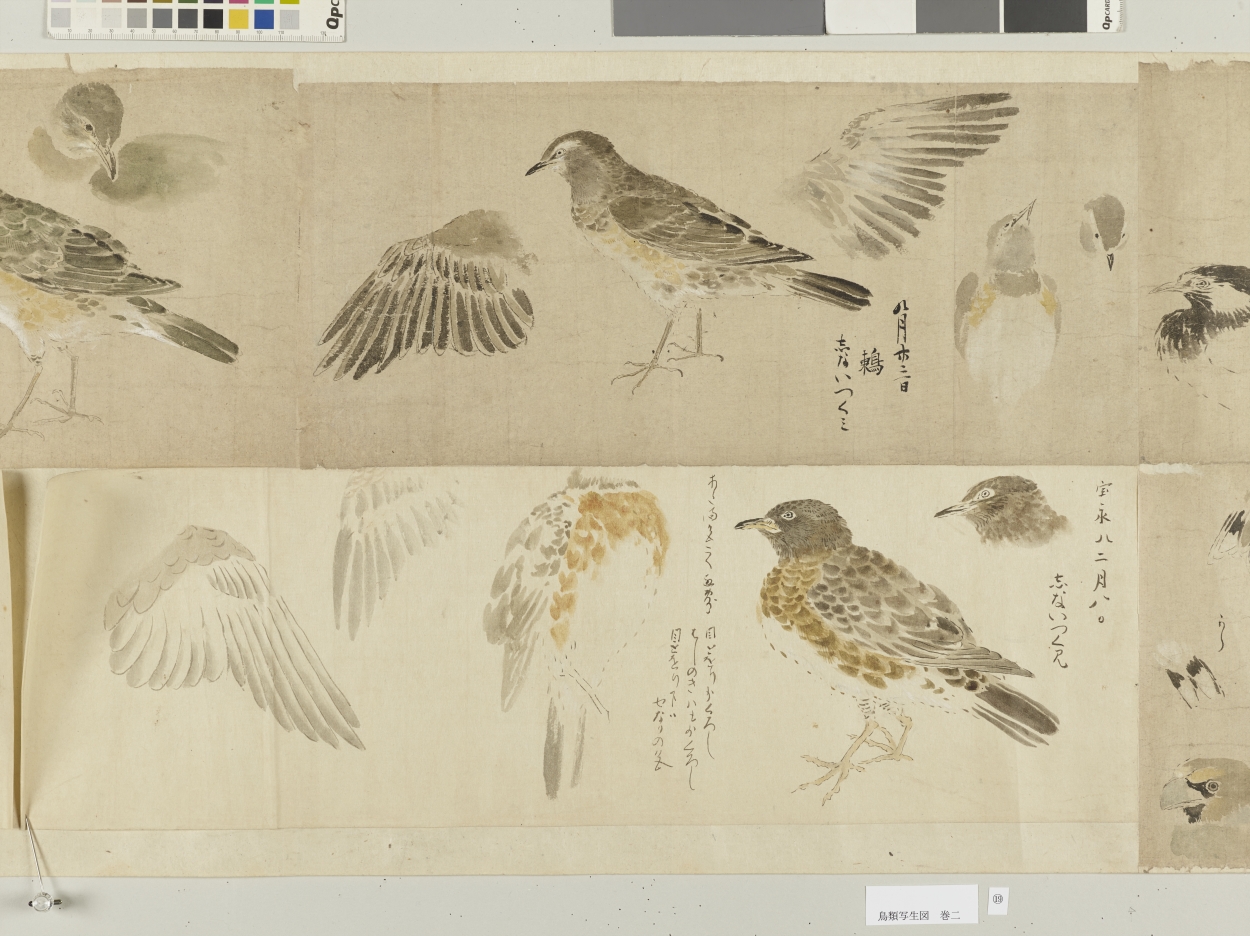The height and width of the screenshot is (936, 1250).
Task: Click the 宝永八二月八日 date inscription
Action: [x=1099, y=554]
